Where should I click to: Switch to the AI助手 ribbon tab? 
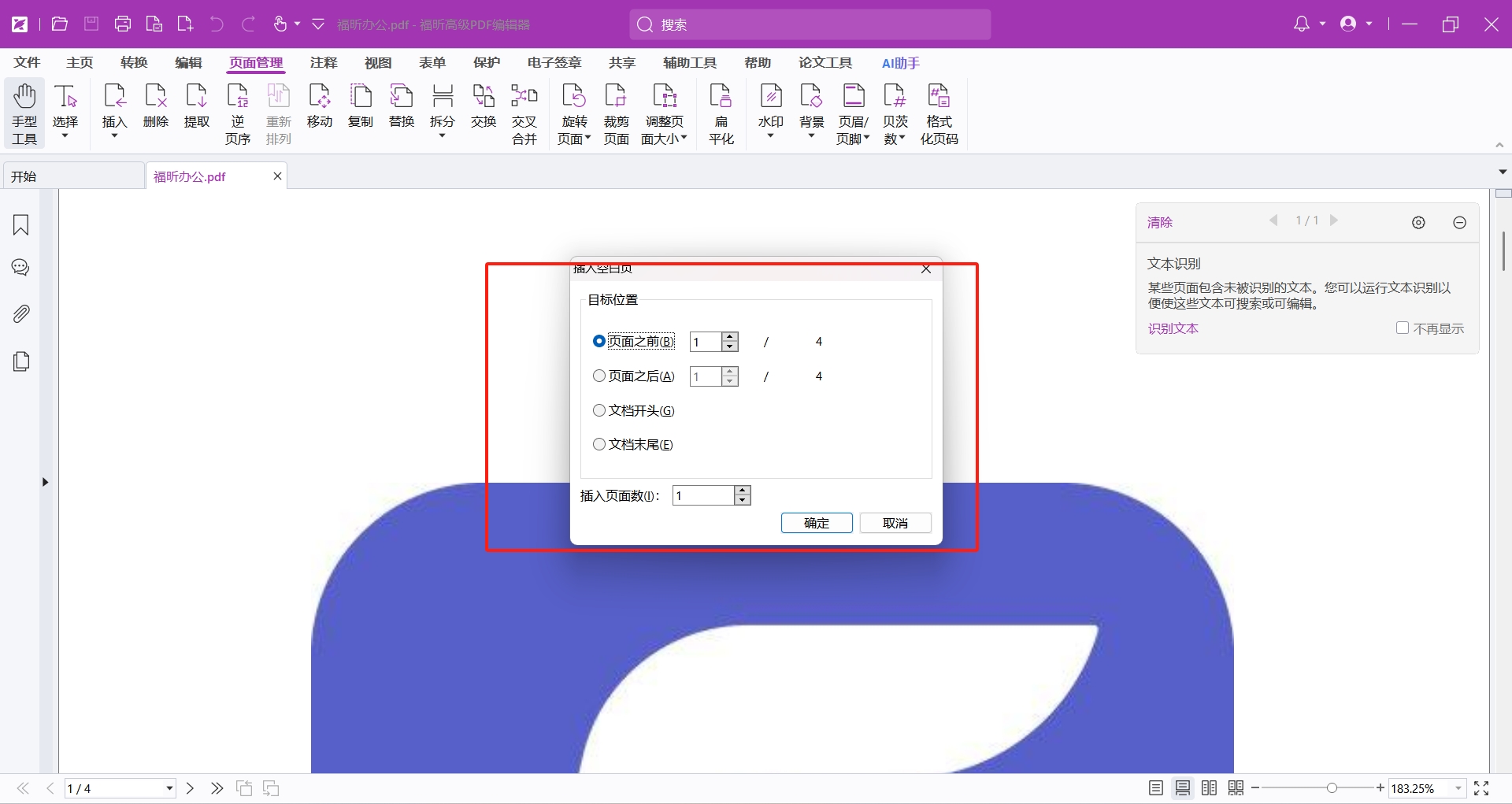(x=901, y=63)
